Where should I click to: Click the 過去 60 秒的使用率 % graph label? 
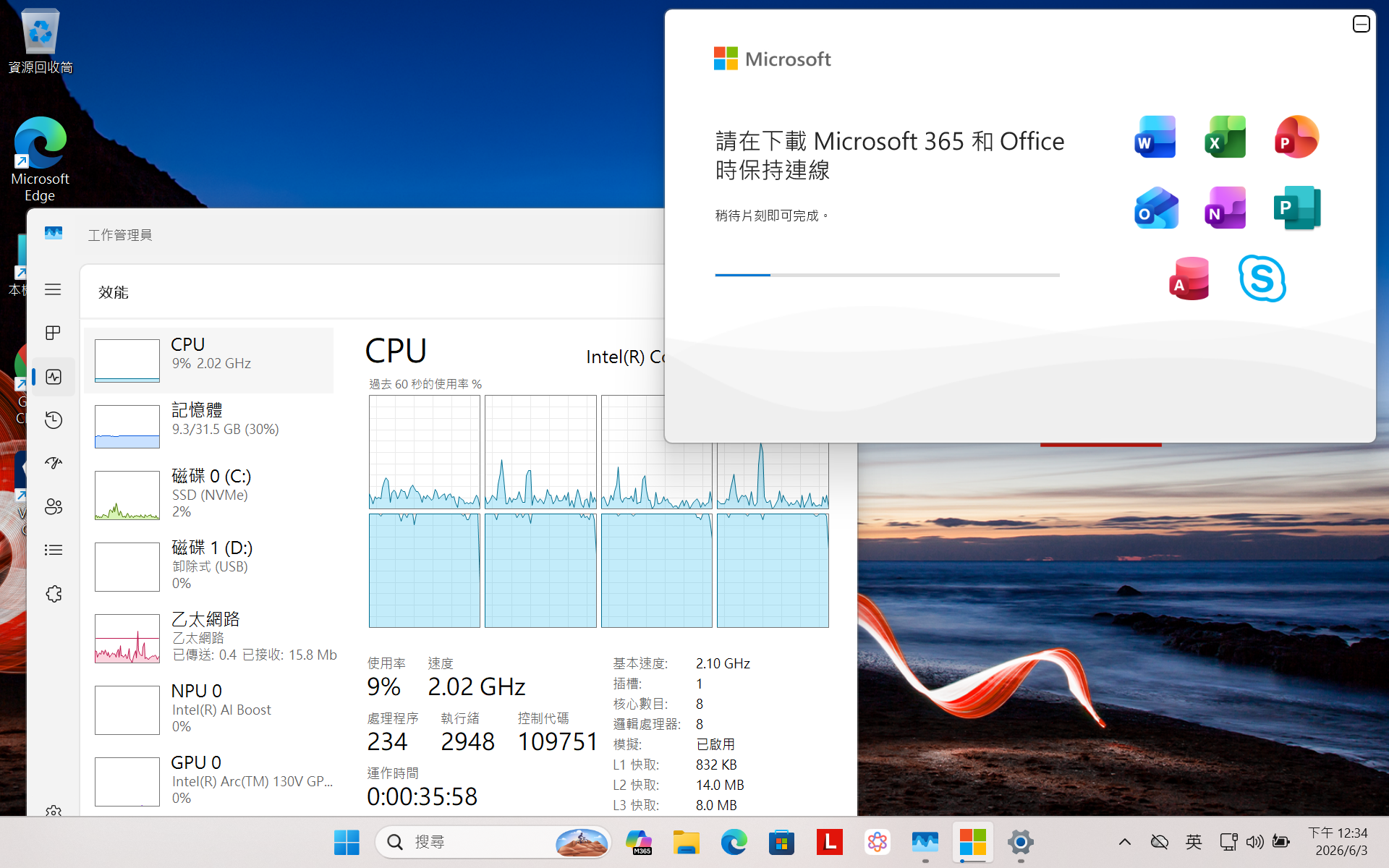point(425,384)
